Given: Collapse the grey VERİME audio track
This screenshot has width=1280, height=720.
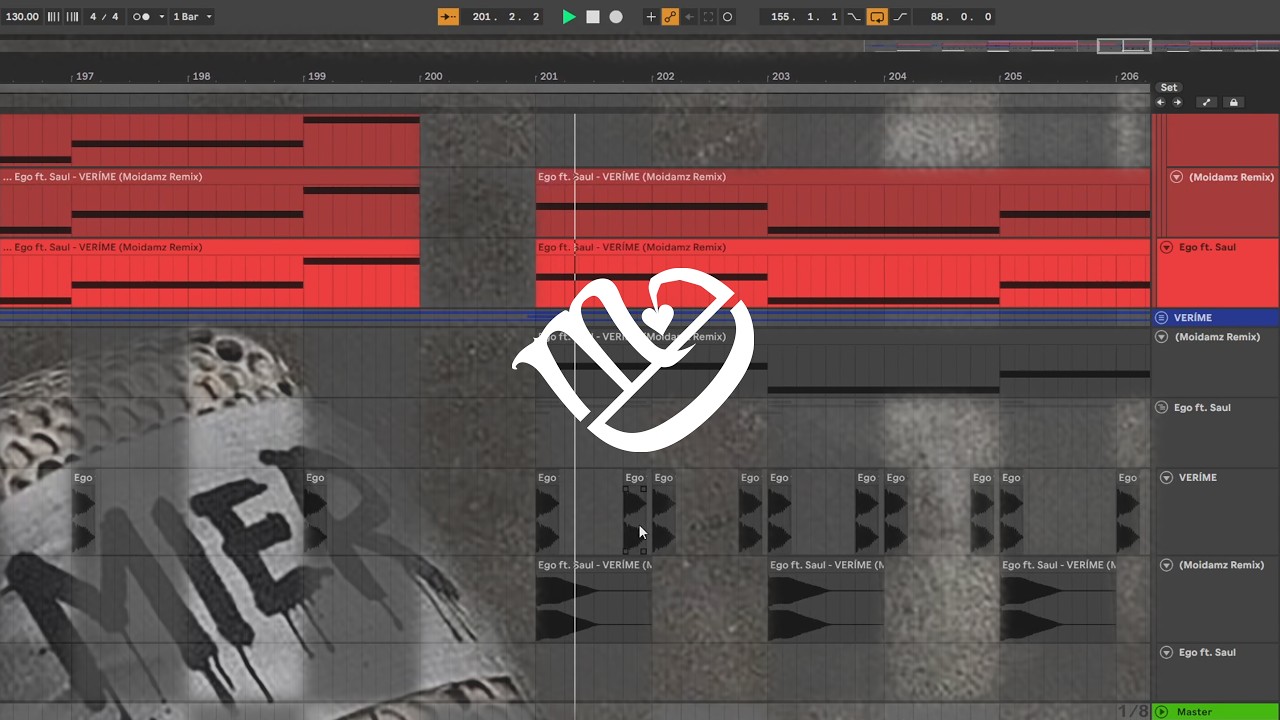Looking at the screenshot, I should (x=1166, y=478).
